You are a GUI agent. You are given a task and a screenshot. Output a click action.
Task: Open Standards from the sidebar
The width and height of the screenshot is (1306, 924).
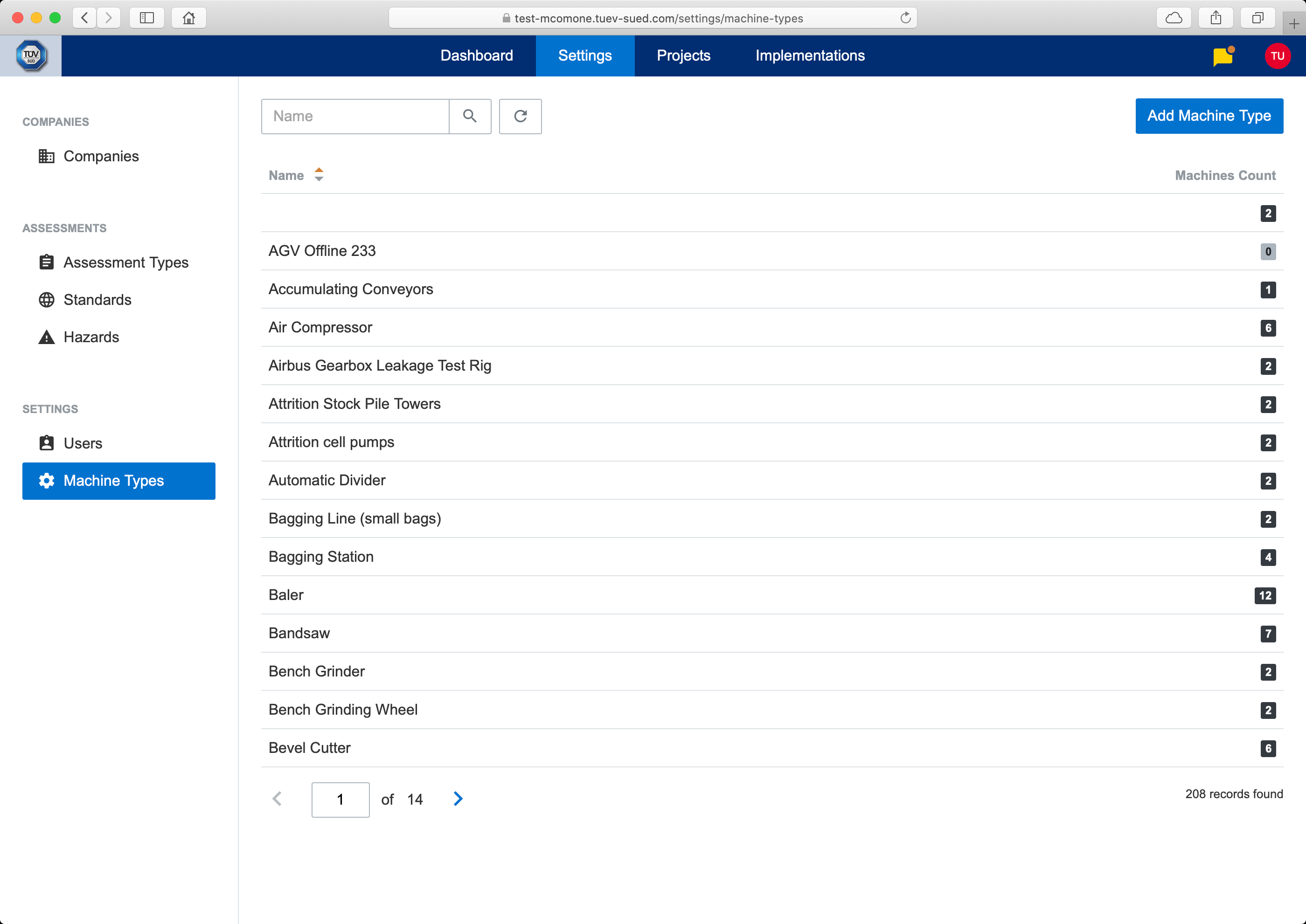pyautogui.click(x=97, y=300)
